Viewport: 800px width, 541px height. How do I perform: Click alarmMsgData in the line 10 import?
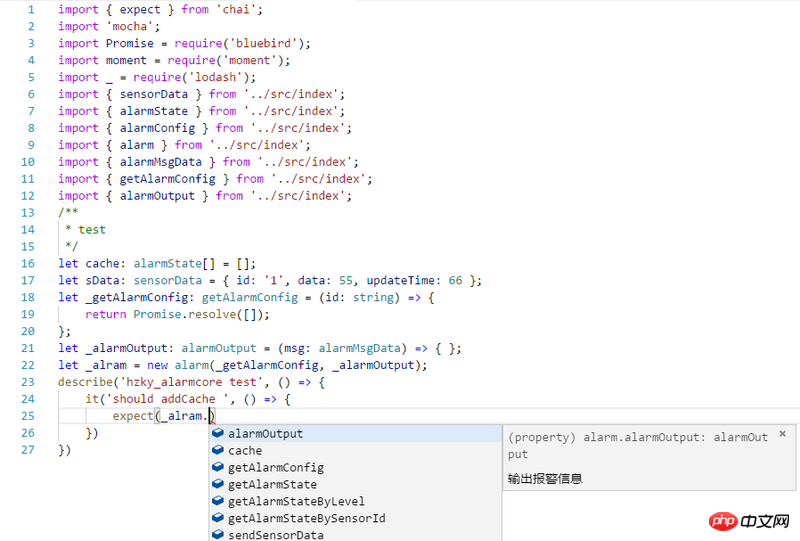161,161
